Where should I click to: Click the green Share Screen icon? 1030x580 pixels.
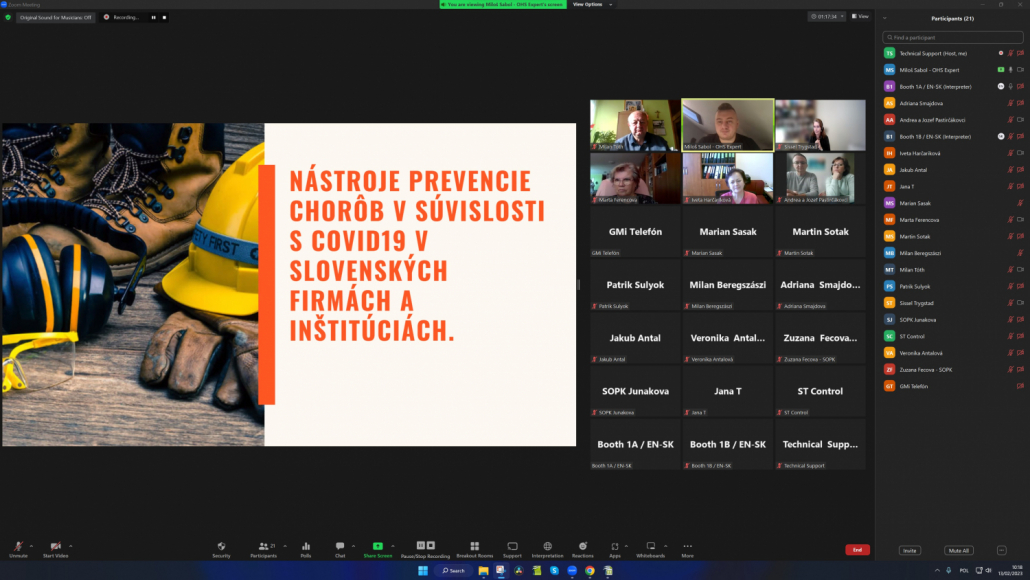377,547
